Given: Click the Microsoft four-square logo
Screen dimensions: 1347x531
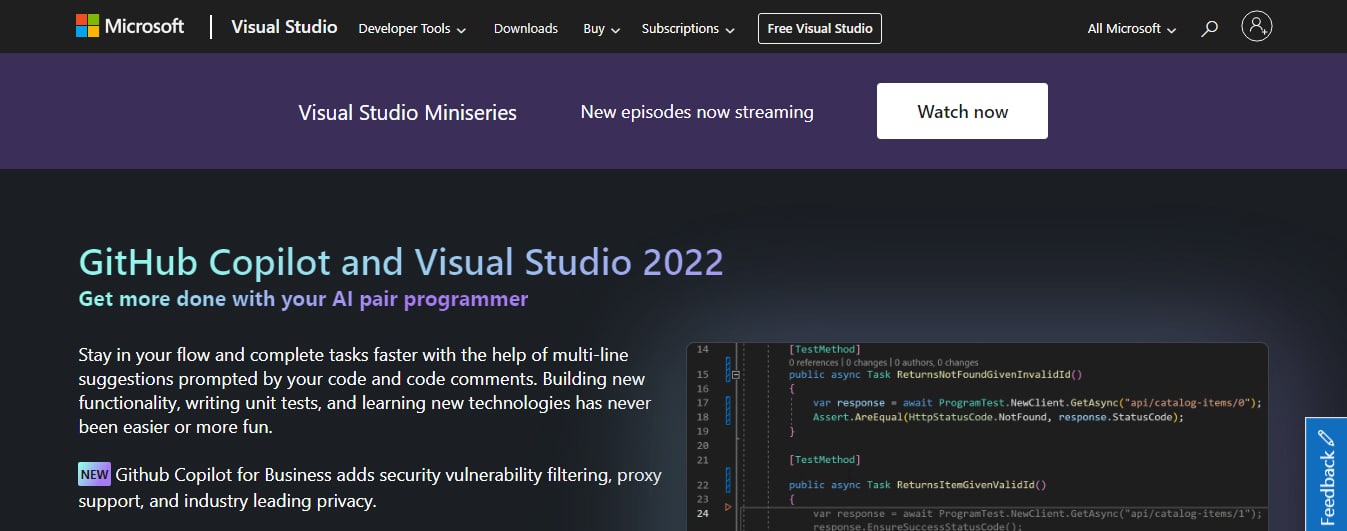Looking at the screenshot, I should 88,27.
